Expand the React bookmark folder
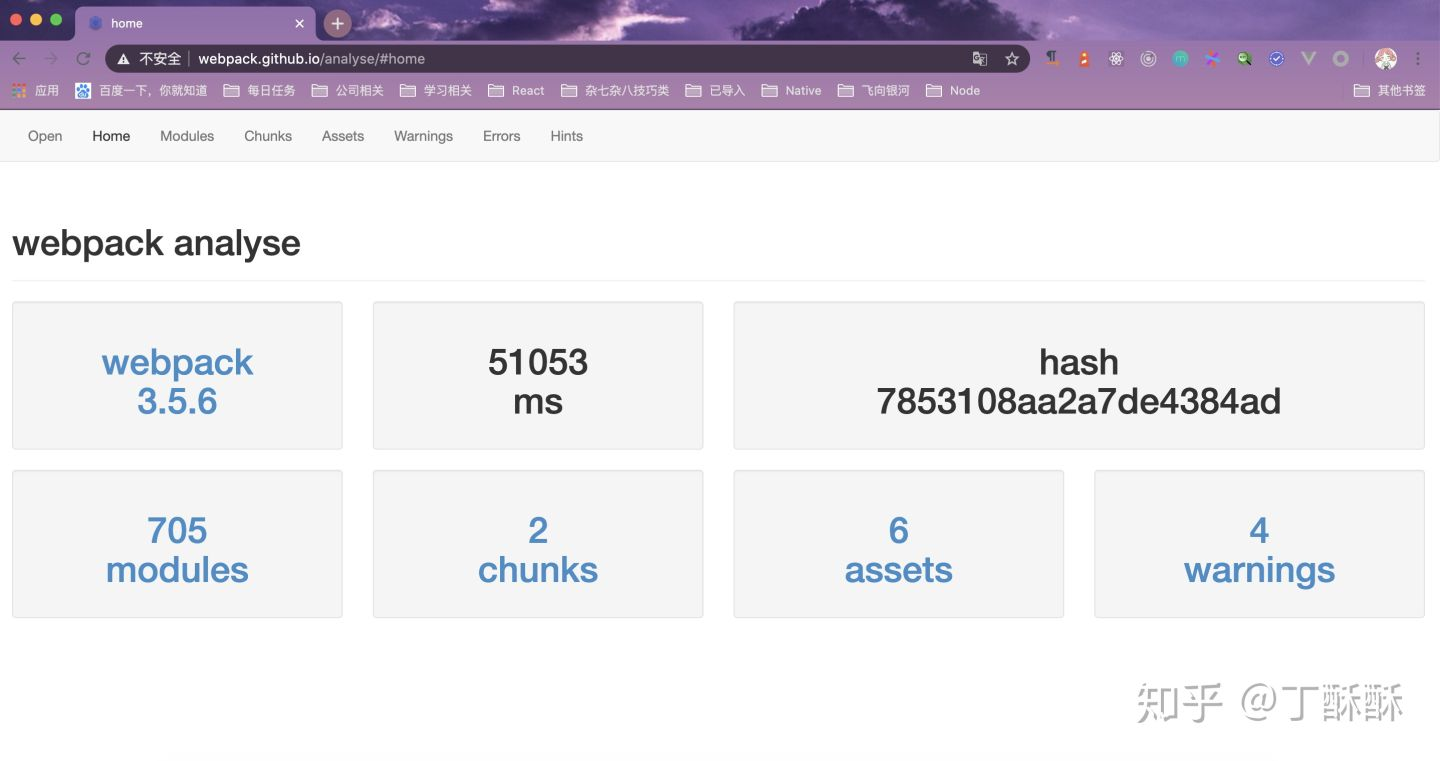Screen dimensions: 1440x761 [x=516, y=90]
